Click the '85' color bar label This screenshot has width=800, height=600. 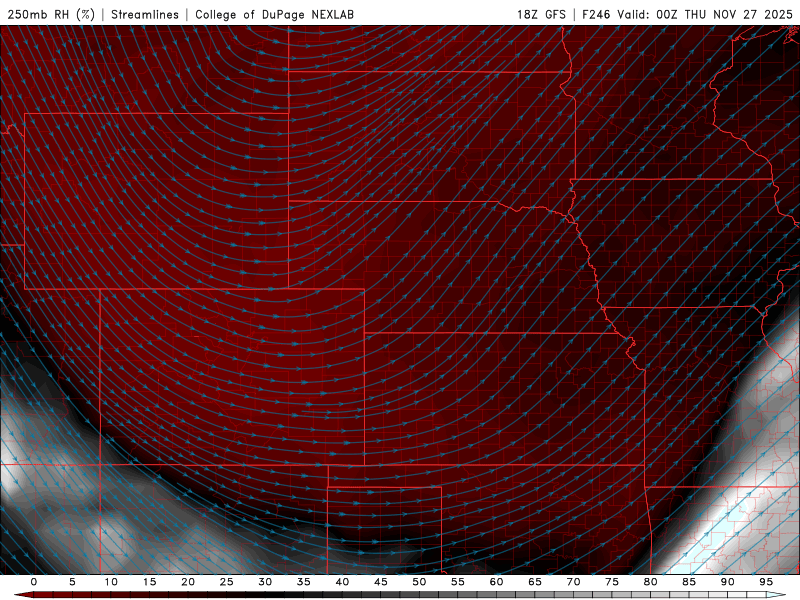689,582
